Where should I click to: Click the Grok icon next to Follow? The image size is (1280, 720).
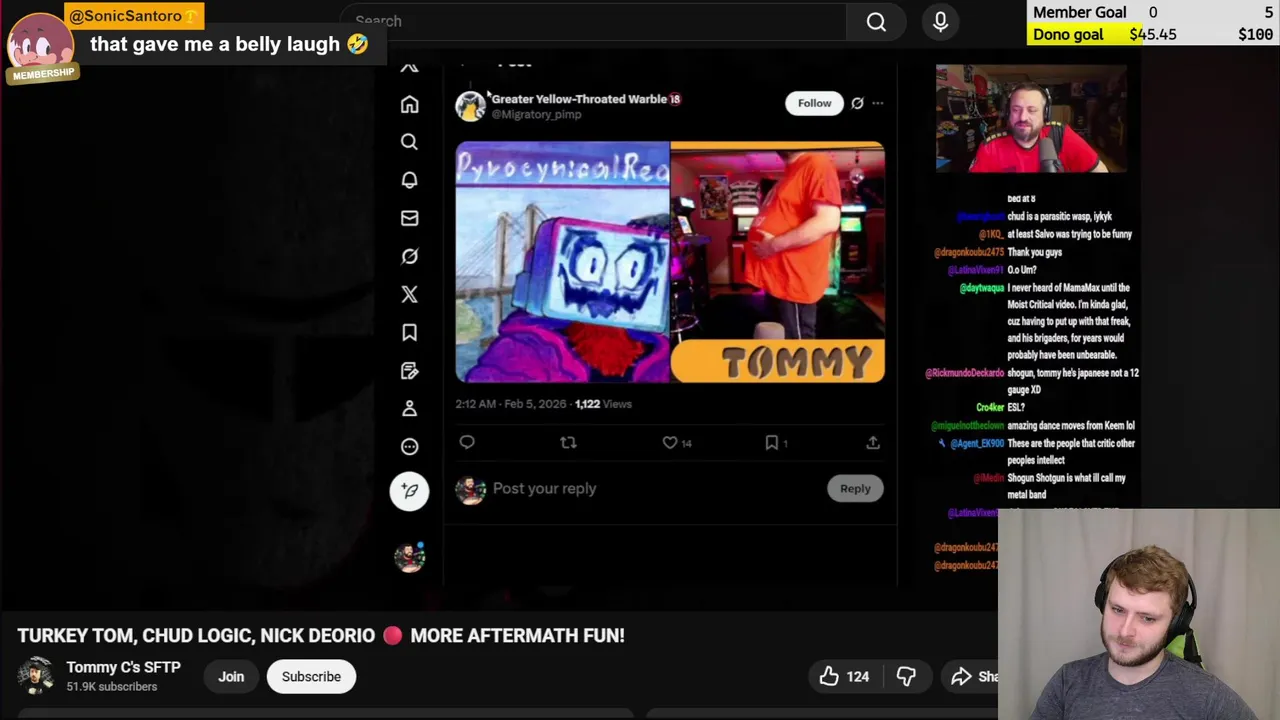[x=857, y=103]
